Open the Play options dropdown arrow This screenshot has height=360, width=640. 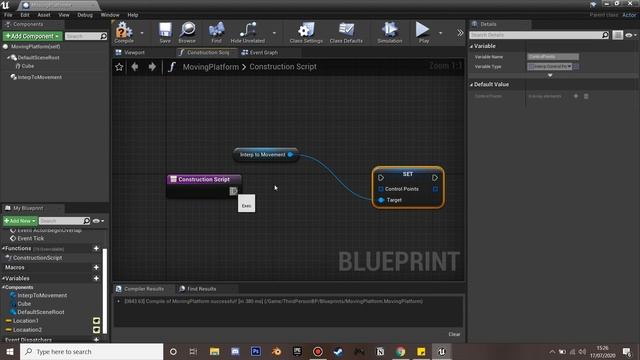click(x=440, y=33)
